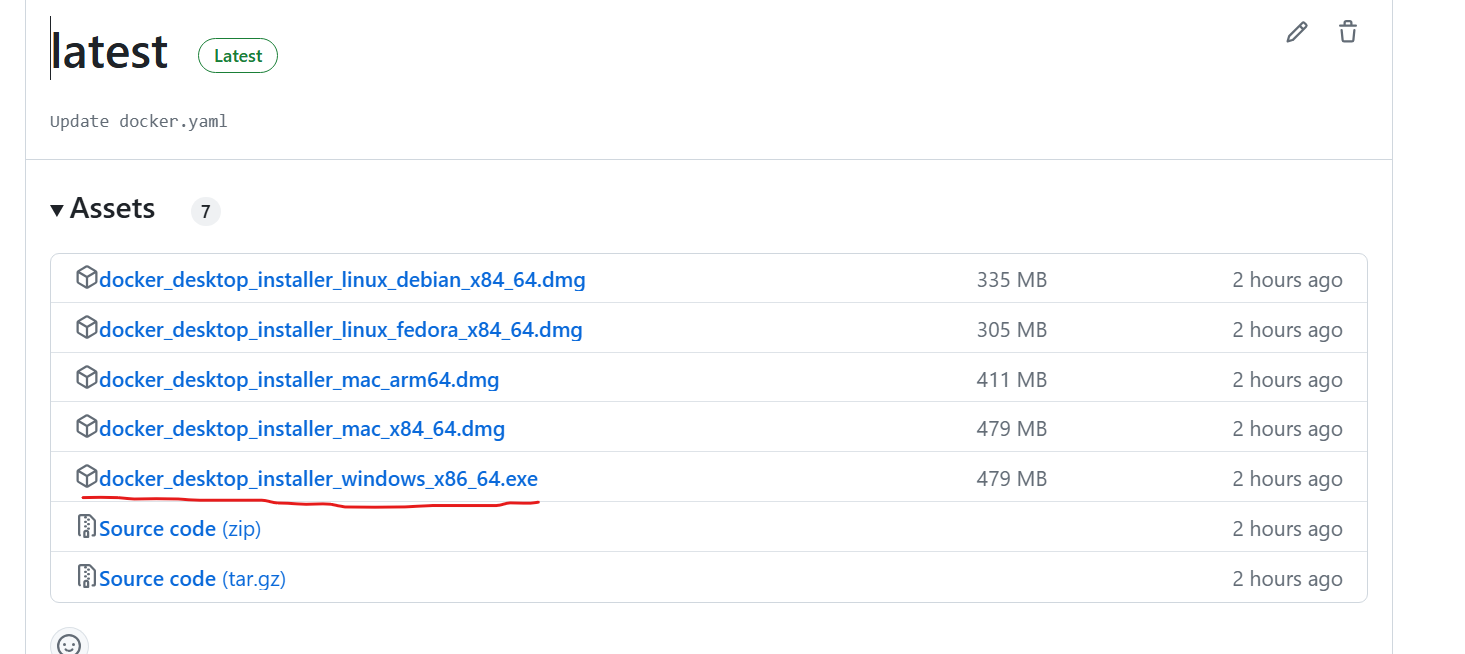Click the green Latest badge

point(238,56)
